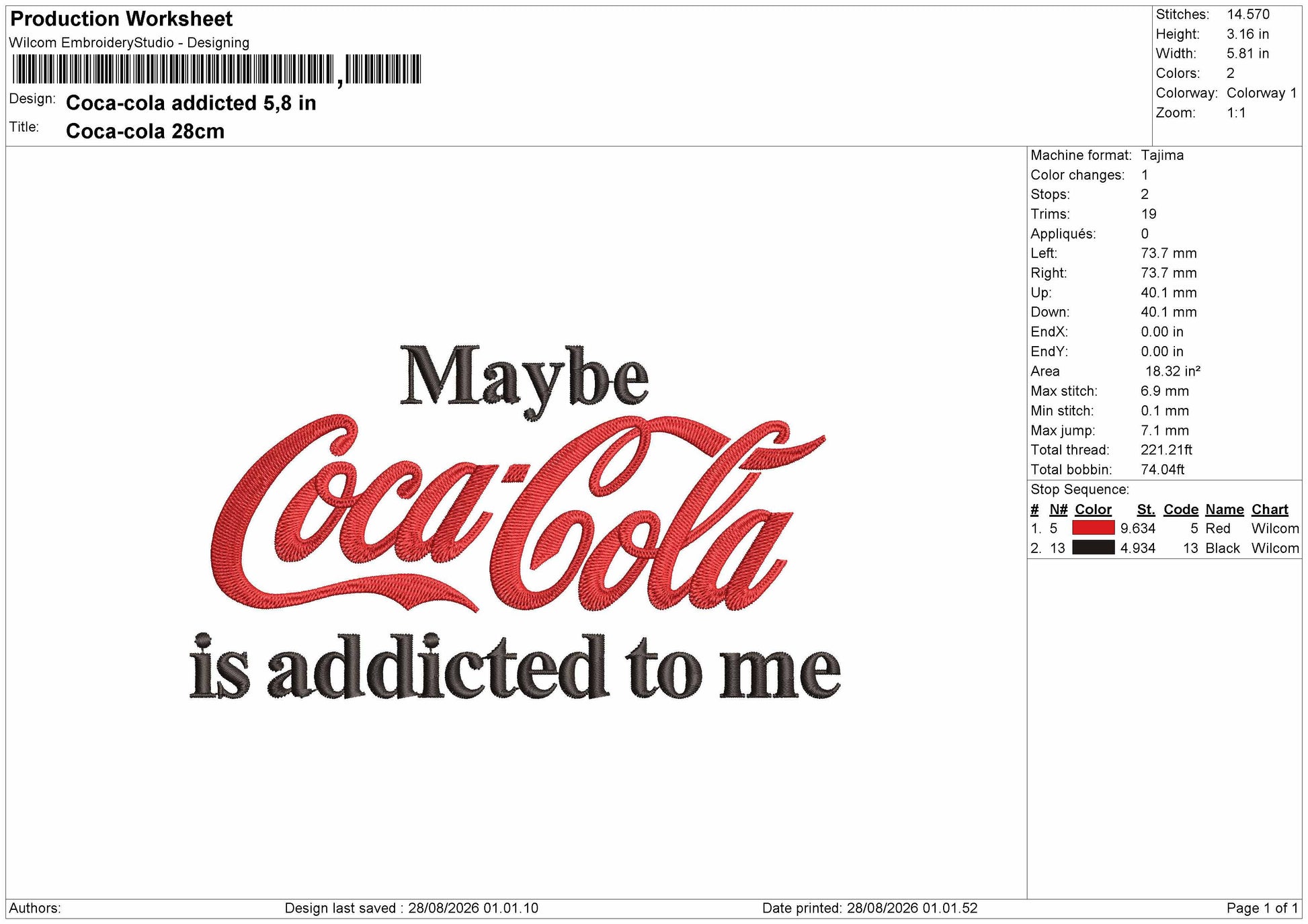The height and width of the screenshot is (924, 1308).
Task: Click the 'Page 1 of 1' footer text
Action: pos(1262,908)
